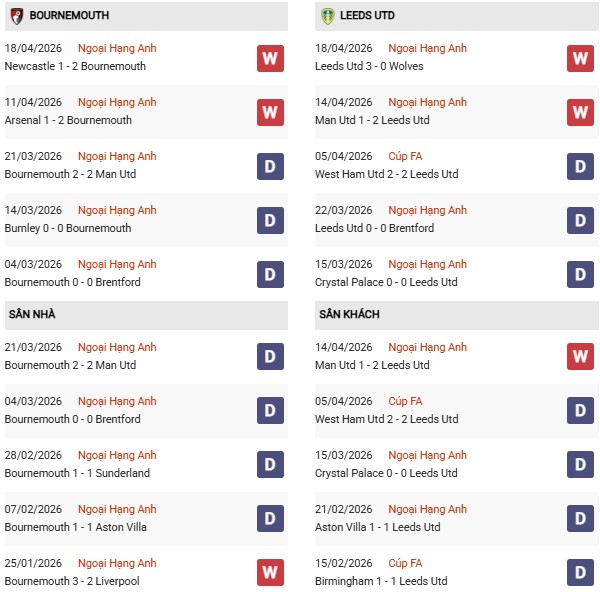Click the Bournemouth club crest icon
The image size is (600, 592).
coord(17,16)
